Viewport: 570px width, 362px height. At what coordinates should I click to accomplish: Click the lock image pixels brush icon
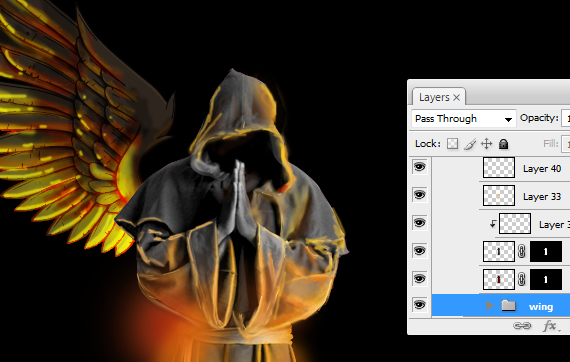pos(470,144)
